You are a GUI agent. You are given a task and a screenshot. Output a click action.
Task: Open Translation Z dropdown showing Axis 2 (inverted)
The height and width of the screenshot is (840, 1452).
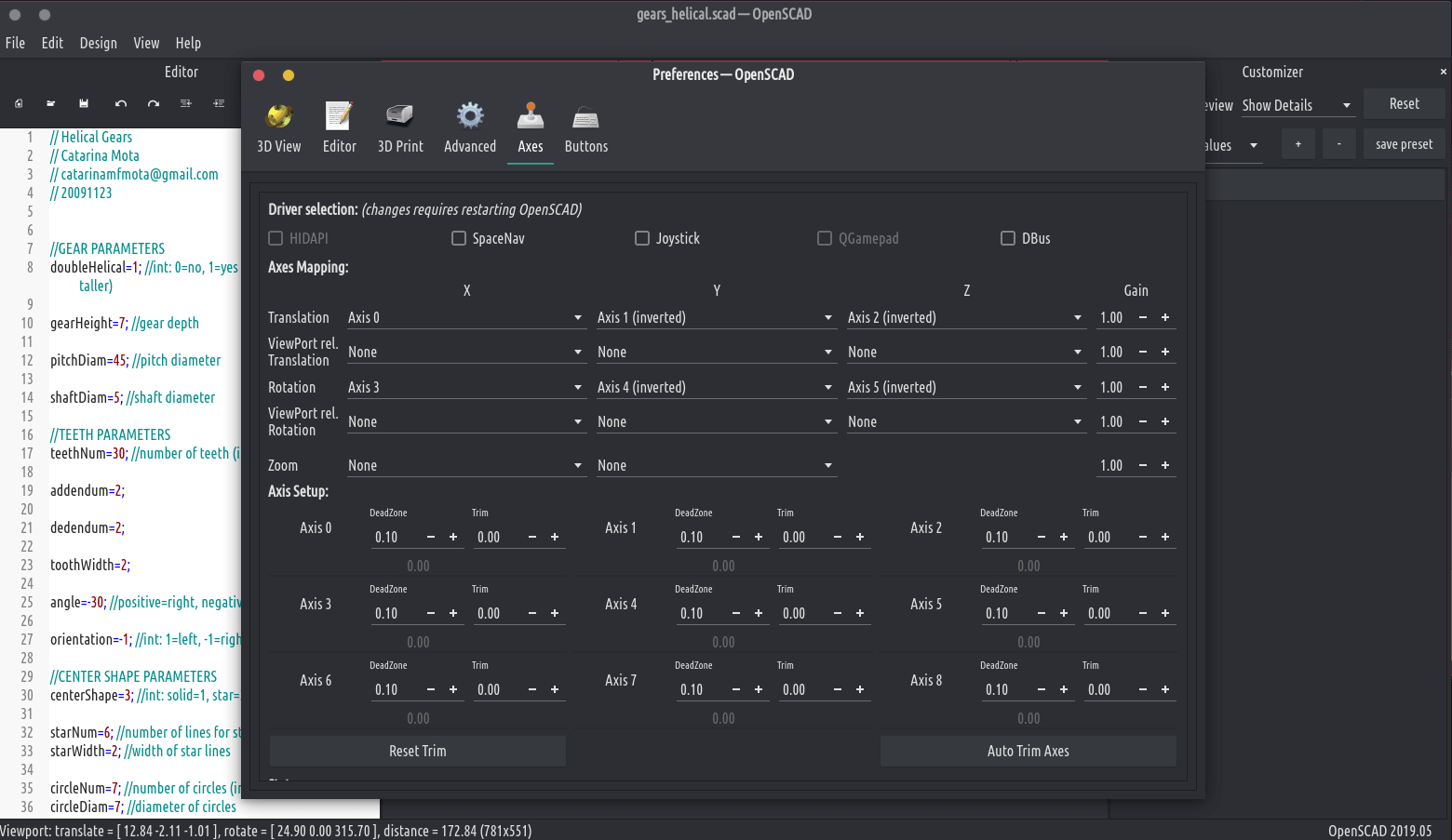(966, 318)
